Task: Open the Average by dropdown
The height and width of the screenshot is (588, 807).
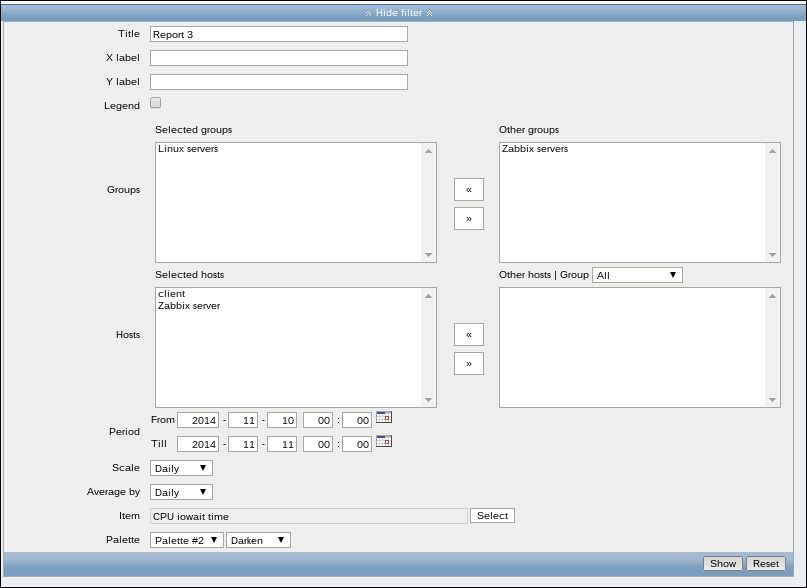Action: pyautogui.click(x=181, y=492)
